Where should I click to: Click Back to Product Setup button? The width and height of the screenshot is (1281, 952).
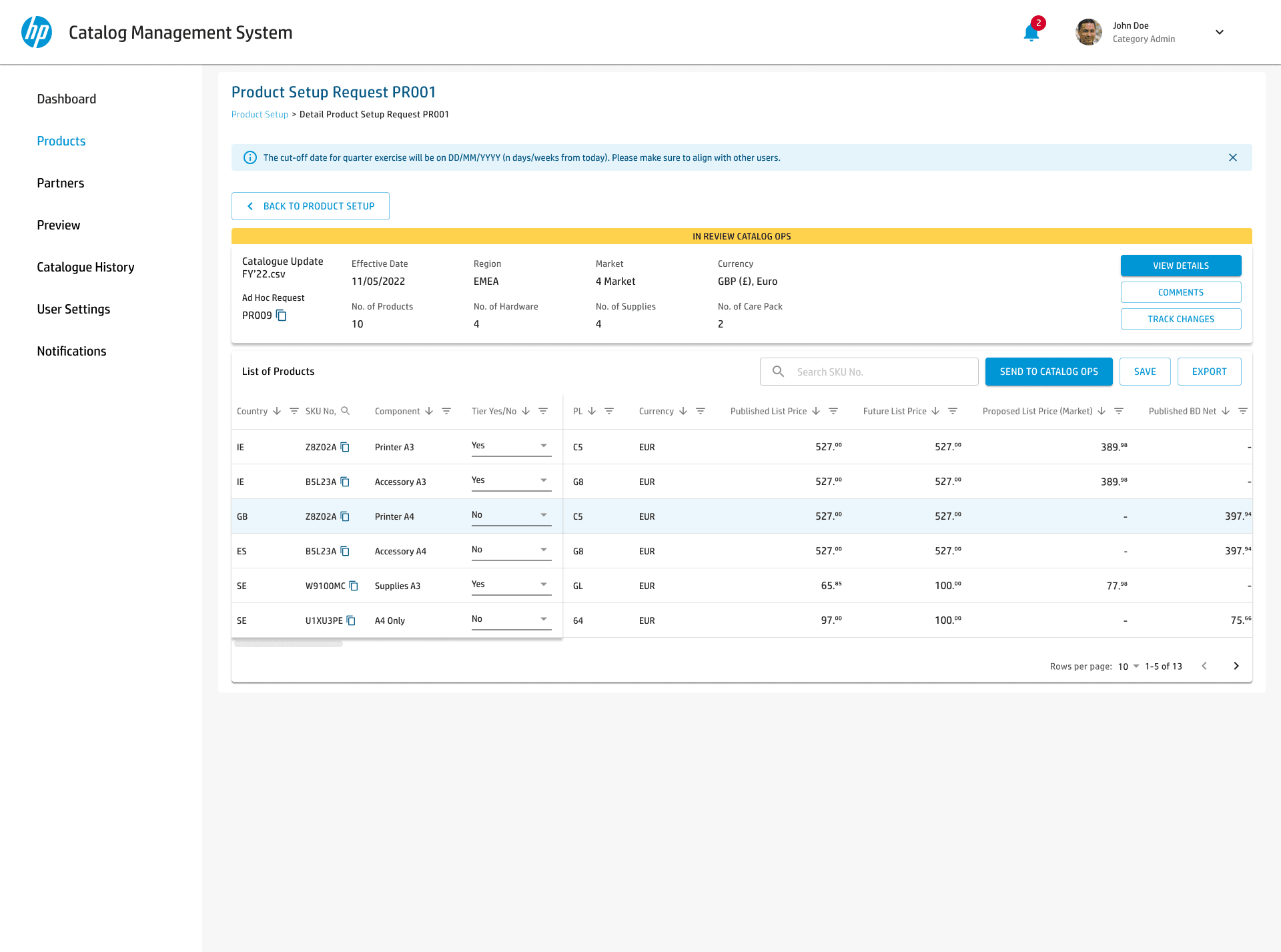coord(310,206)
